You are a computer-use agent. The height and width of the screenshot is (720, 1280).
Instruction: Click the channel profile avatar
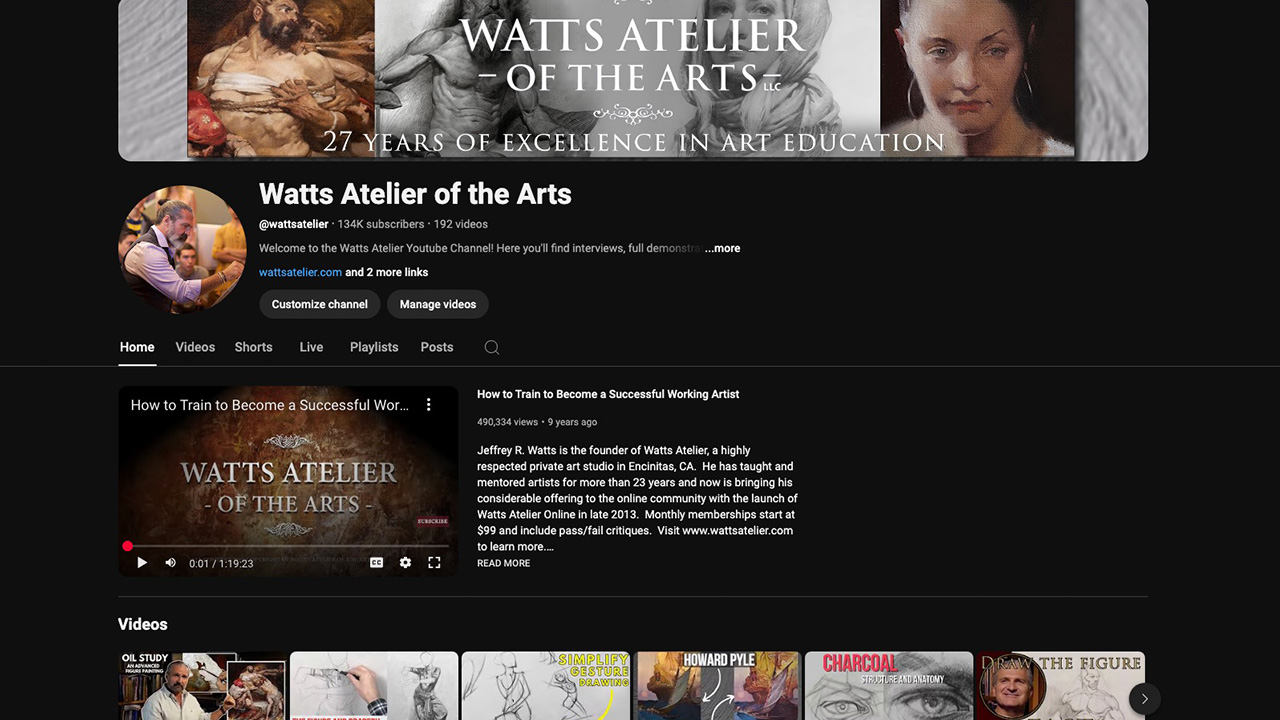pyautogui.click(x=182, y=250)
